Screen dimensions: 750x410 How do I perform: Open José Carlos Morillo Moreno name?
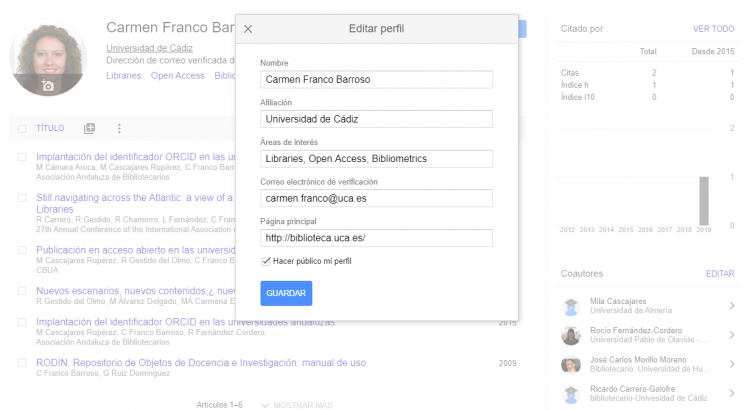[x=638, y=359]
